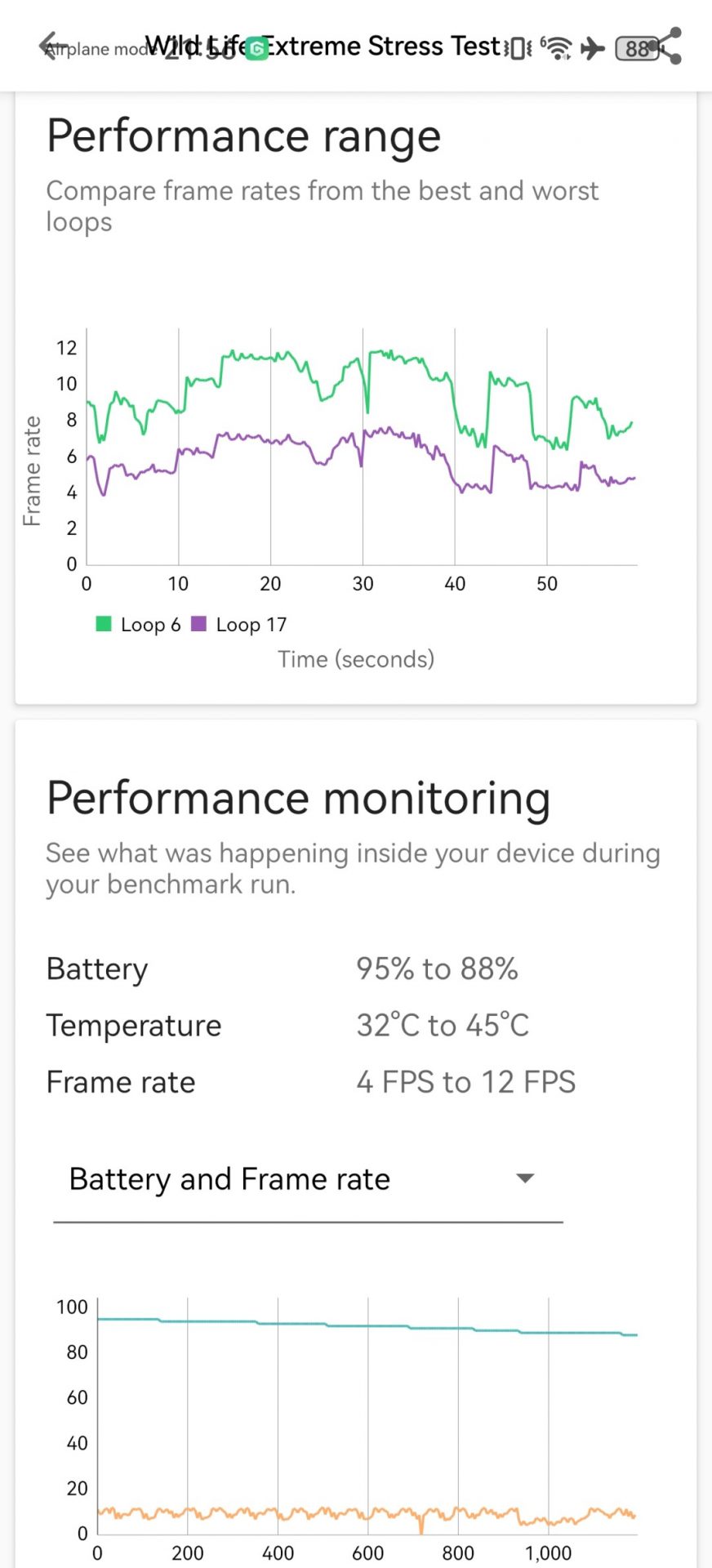Tap the Performance monitoring heading
The width and height of the screenshot is (712, 1568).
[x=298, y=798]
